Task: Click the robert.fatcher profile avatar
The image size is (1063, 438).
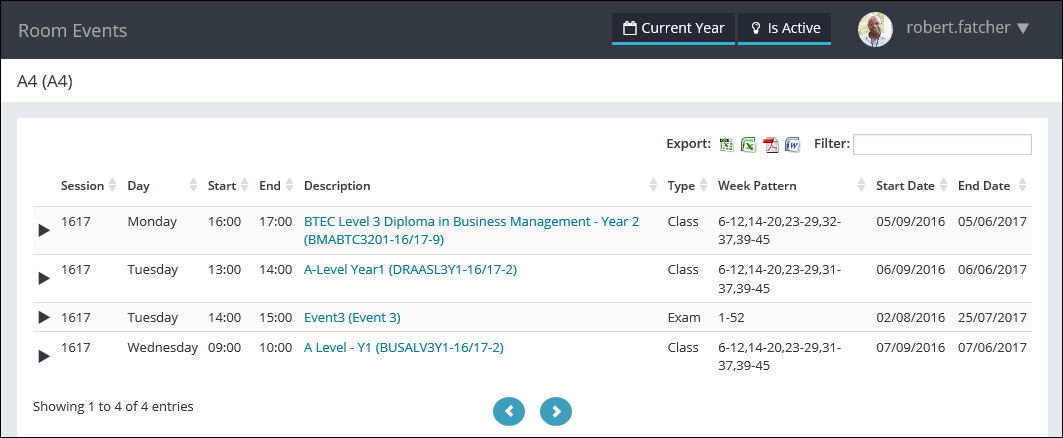Action: [x=875, y=29]
